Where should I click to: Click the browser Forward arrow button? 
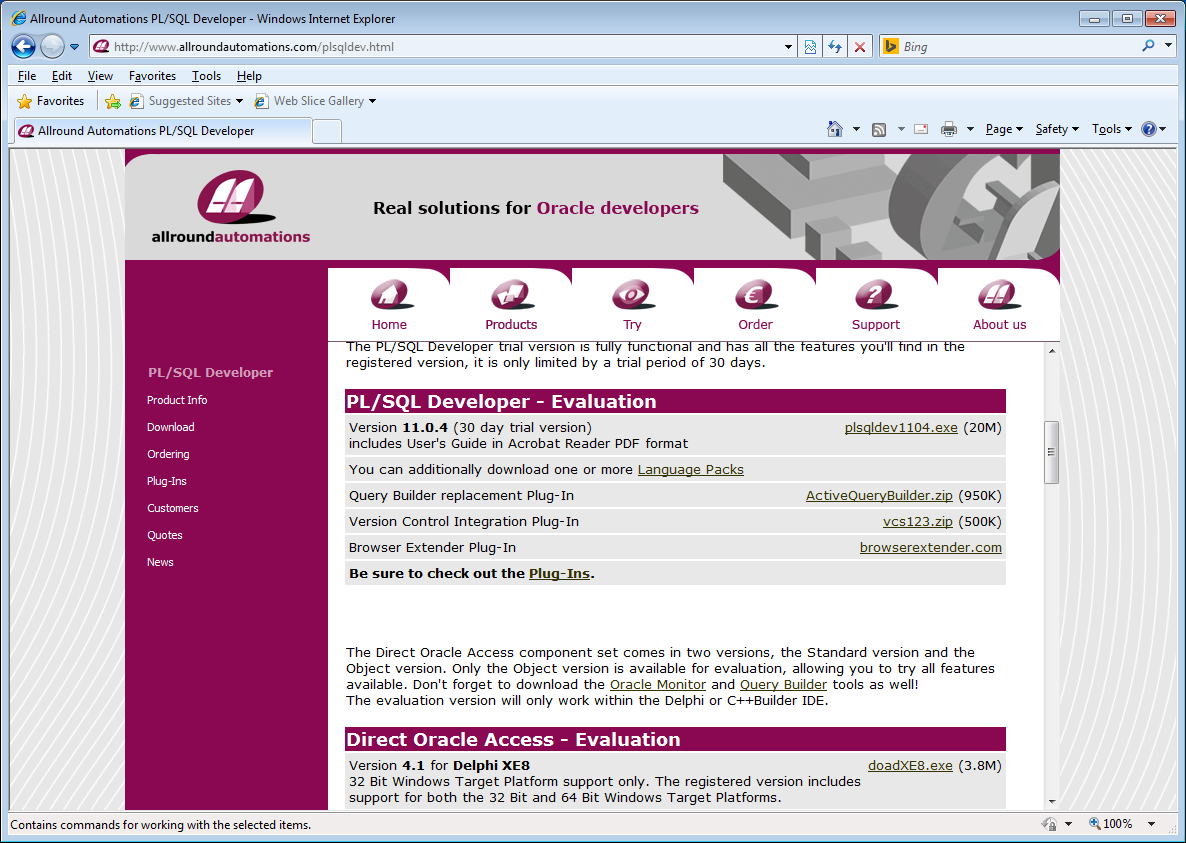[x=51, y=47]
